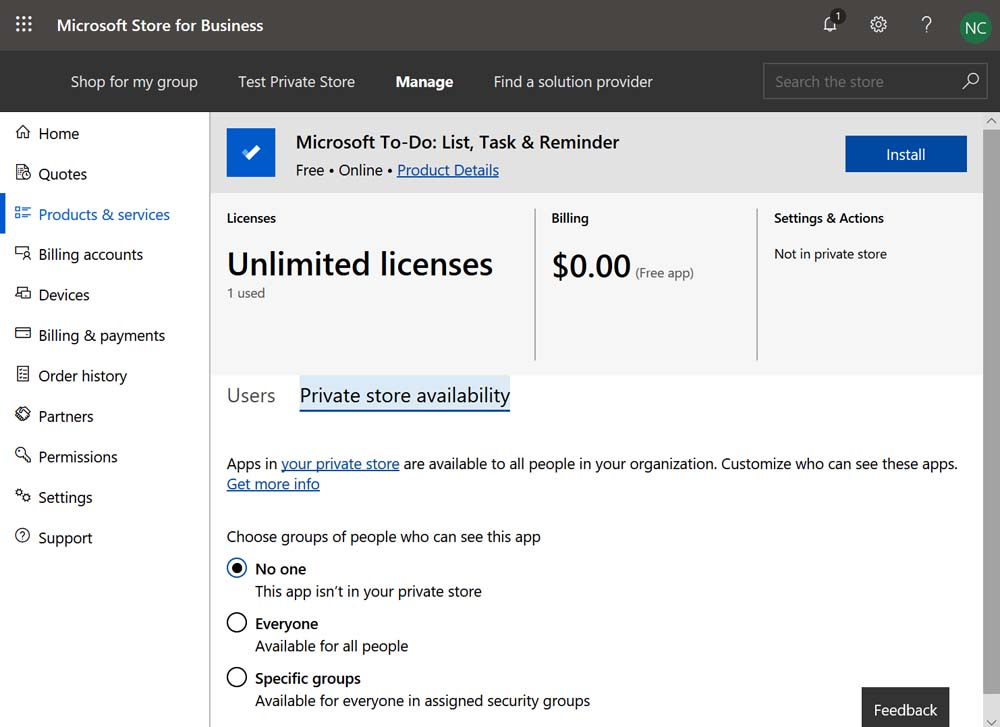Click the Microsoft To-Do app tile icon
Screen dimensions: 1000x727
[x=251, y=152]
